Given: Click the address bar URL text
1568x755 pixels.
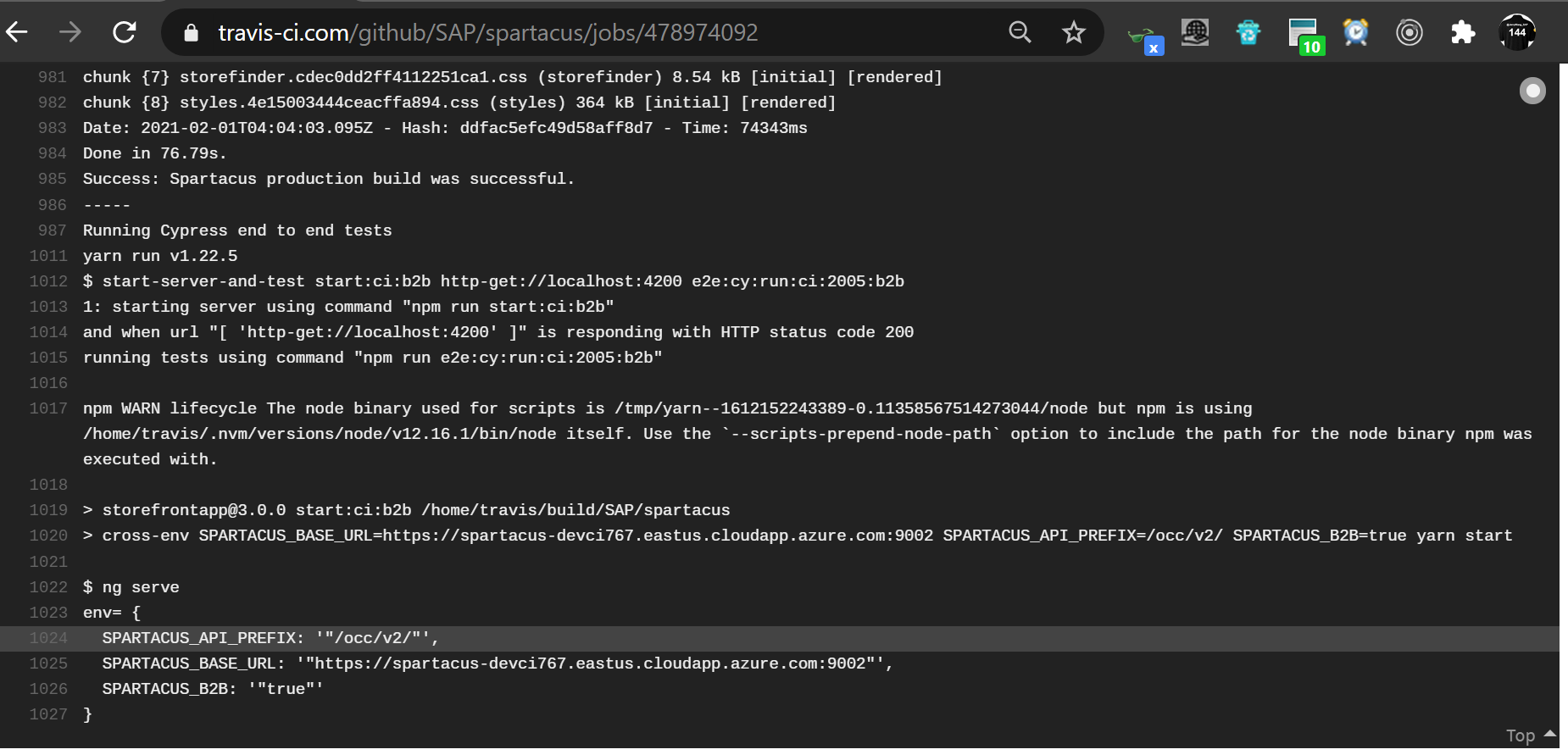Looking at the screenshot, I should coord(488,33).
